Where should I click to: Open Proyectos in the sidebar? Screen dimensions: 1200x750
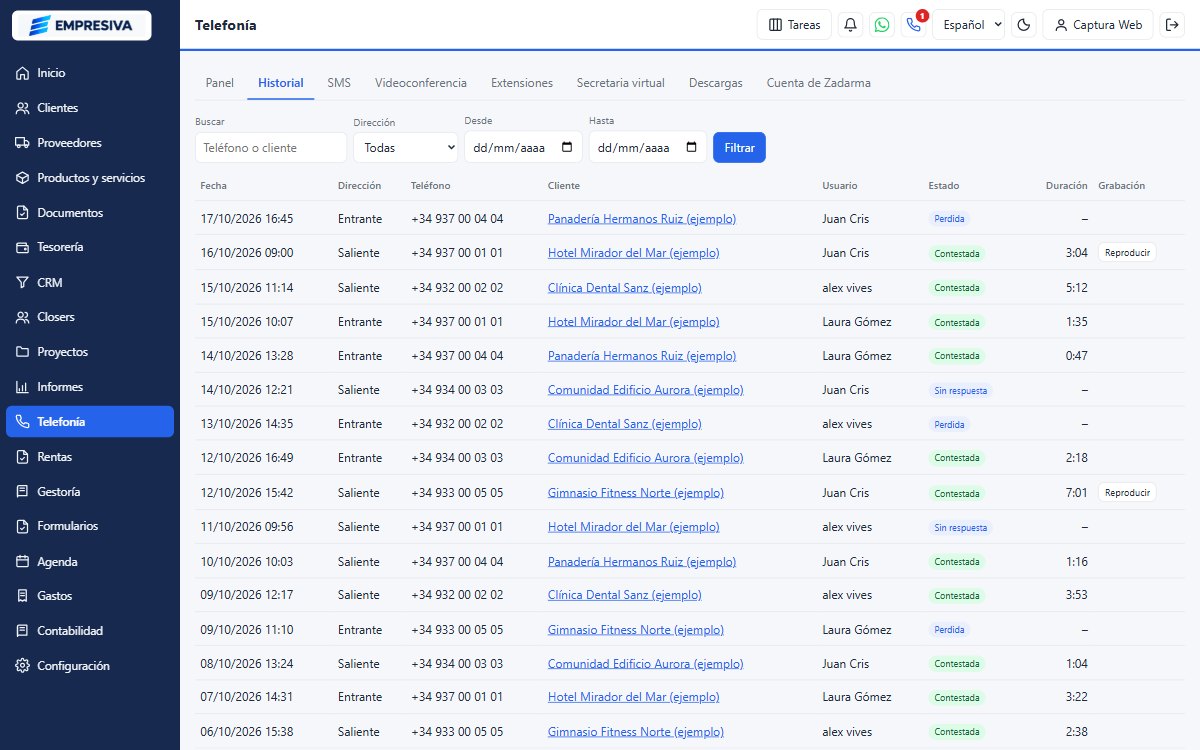pos(90,352)
